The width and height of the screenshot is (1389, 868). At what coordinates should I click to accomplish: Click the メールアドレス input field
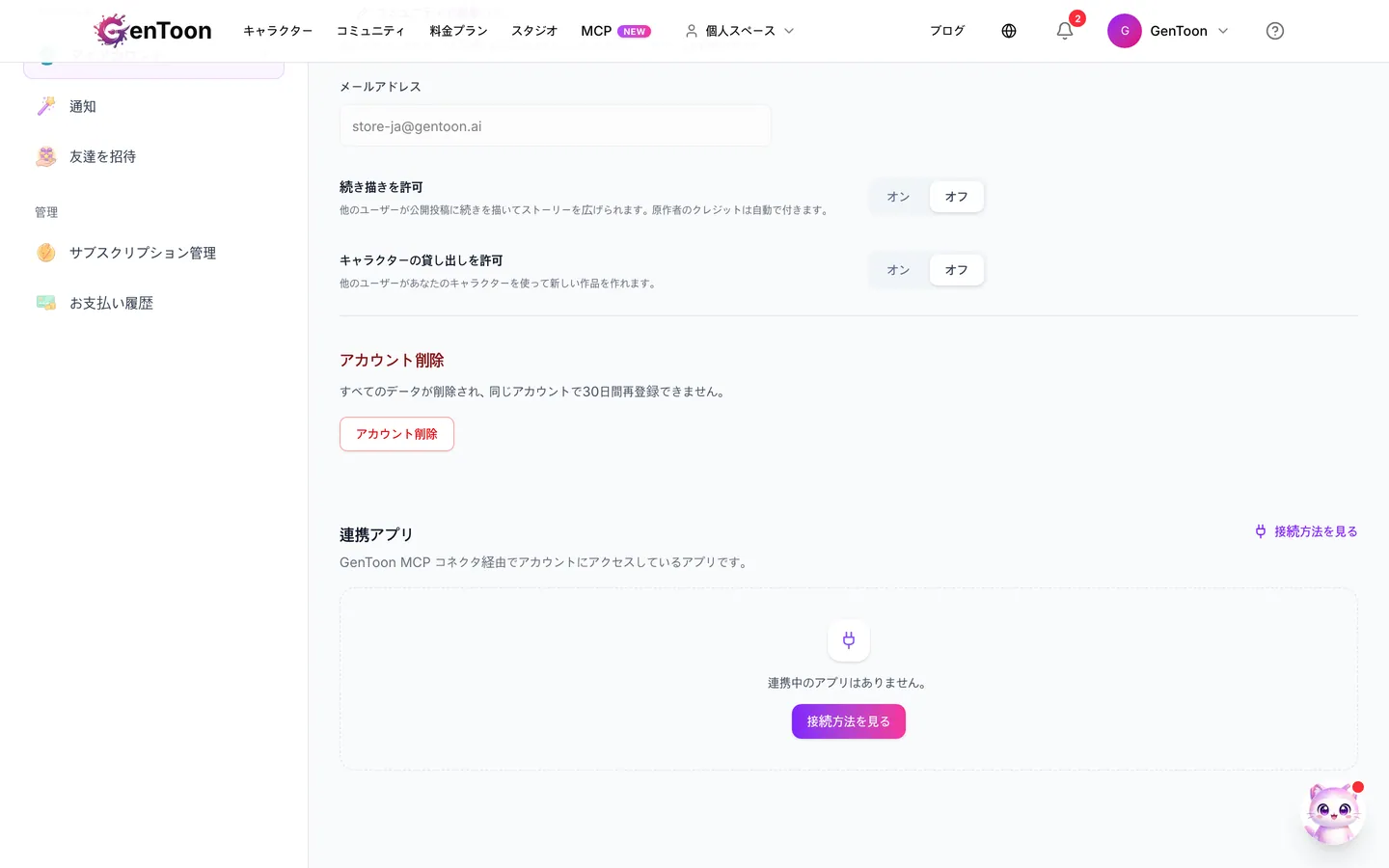[x=556, y=125]
